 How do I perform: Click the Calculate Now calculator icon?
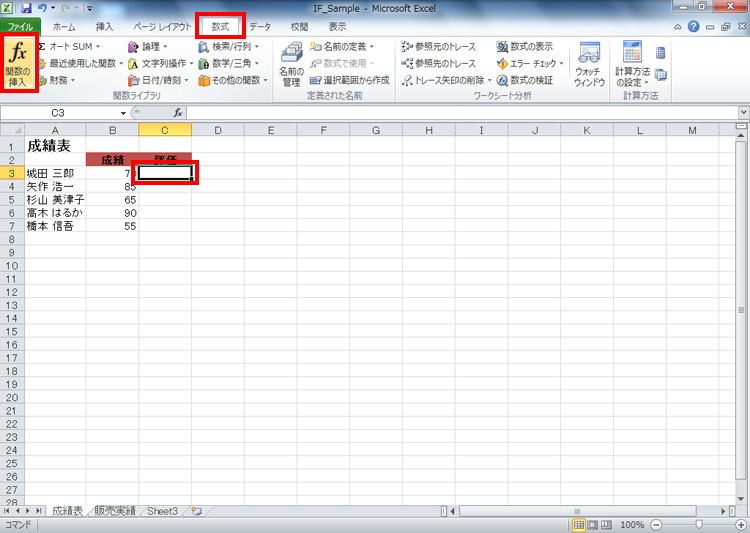(x=661, y=53)
